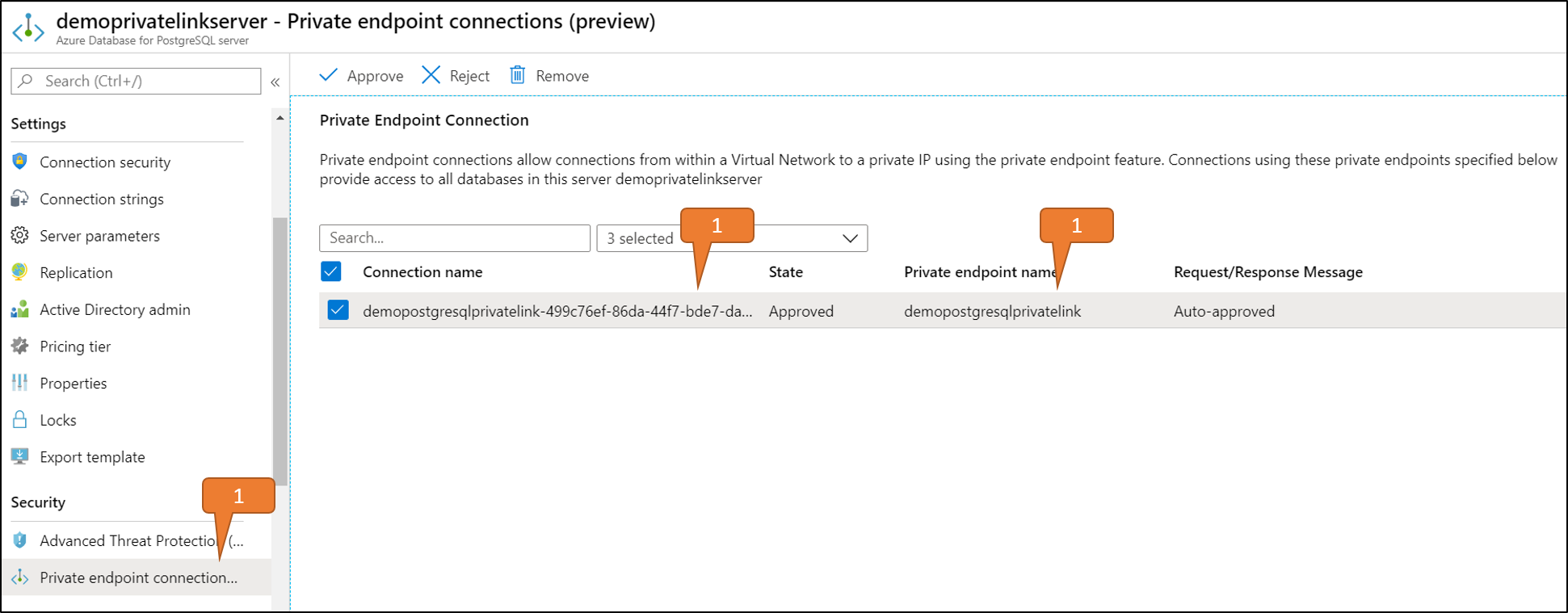Open Connection strings menu item
Screen dimensions: 1568x613
(x=102, y=199)
